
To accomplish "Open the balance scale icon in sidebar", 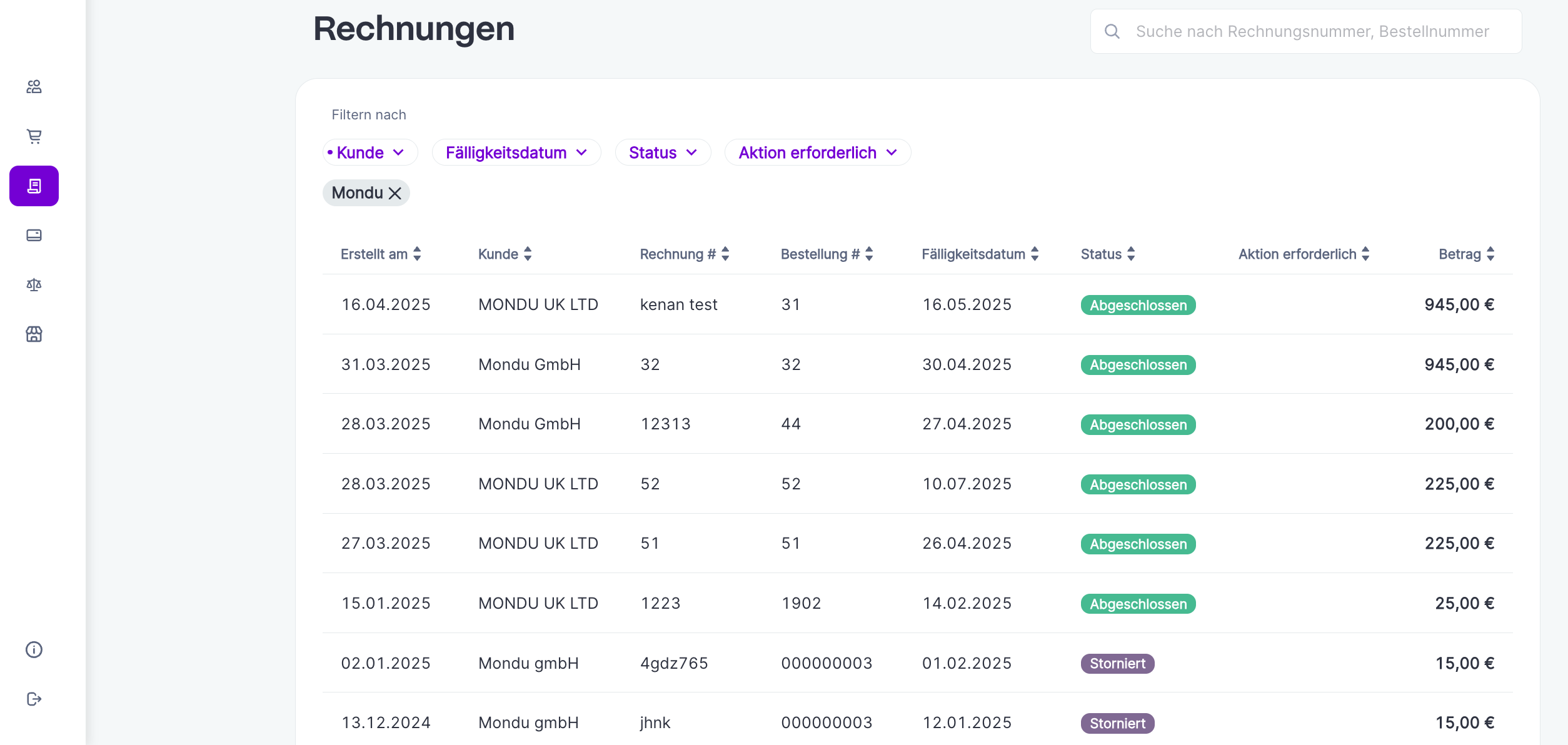I will [x=34, y=285].
